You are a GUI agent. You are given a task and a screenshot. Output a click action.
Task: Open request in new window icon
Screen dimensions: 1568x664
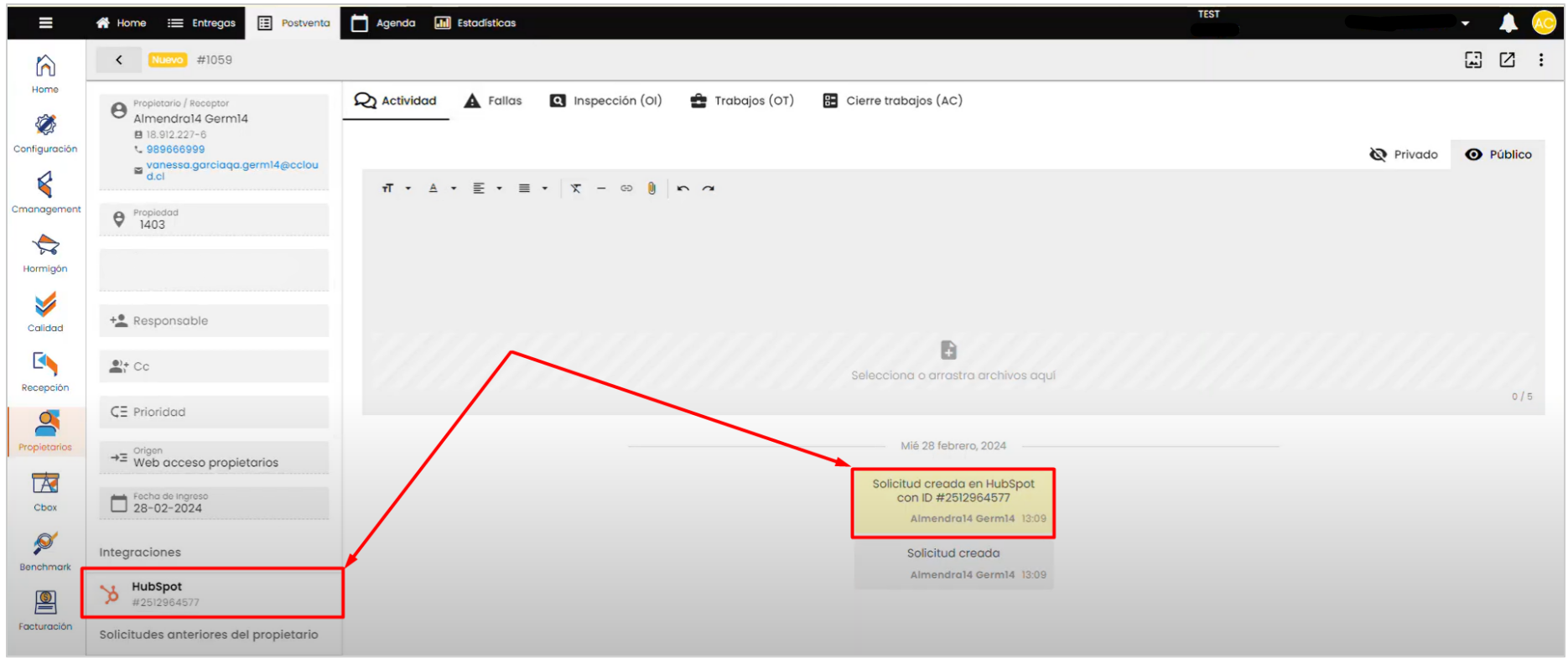click(x=1507, y=60)
